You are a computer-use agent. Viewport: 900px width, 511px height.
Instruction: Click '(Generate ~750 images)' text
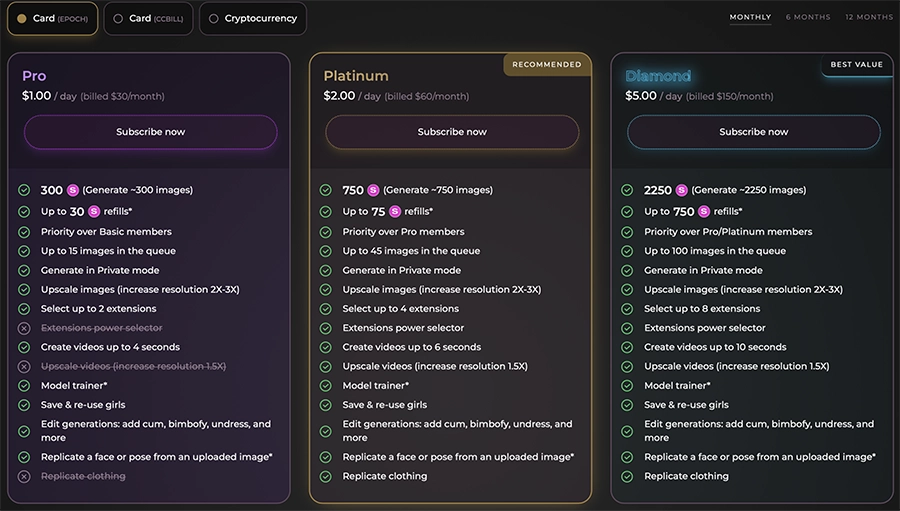438,190
